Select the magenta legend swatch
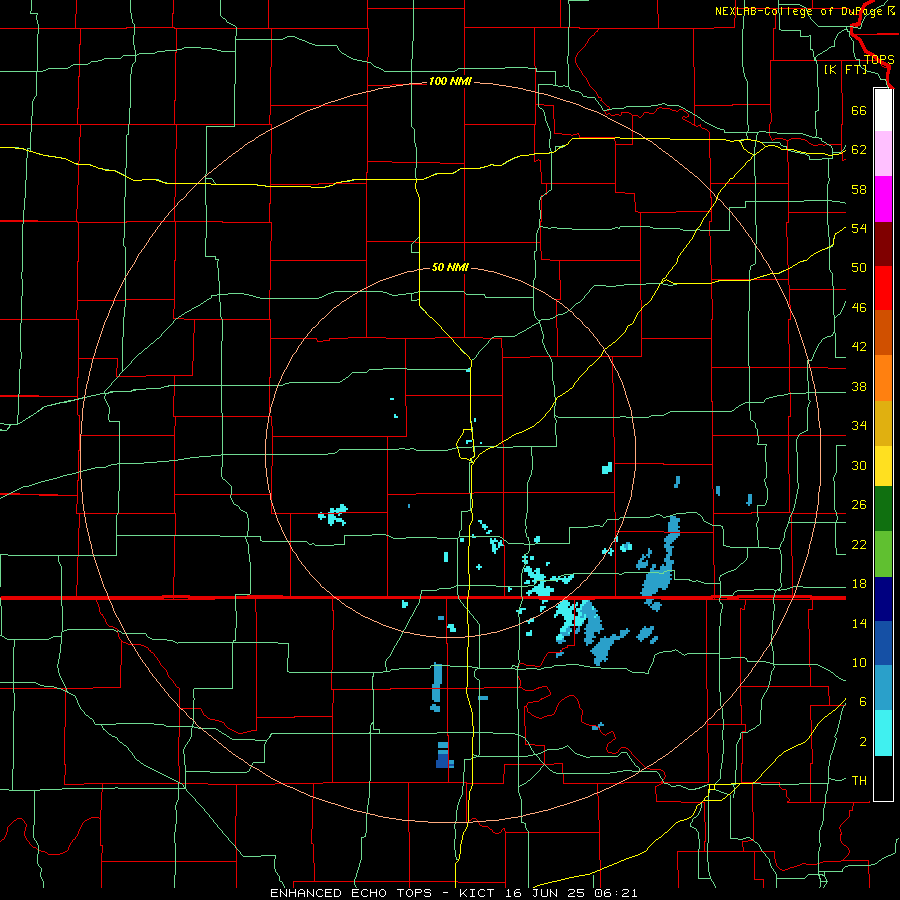Image resolution: width=900 pixels, height=900 pixels. (883, 199)
